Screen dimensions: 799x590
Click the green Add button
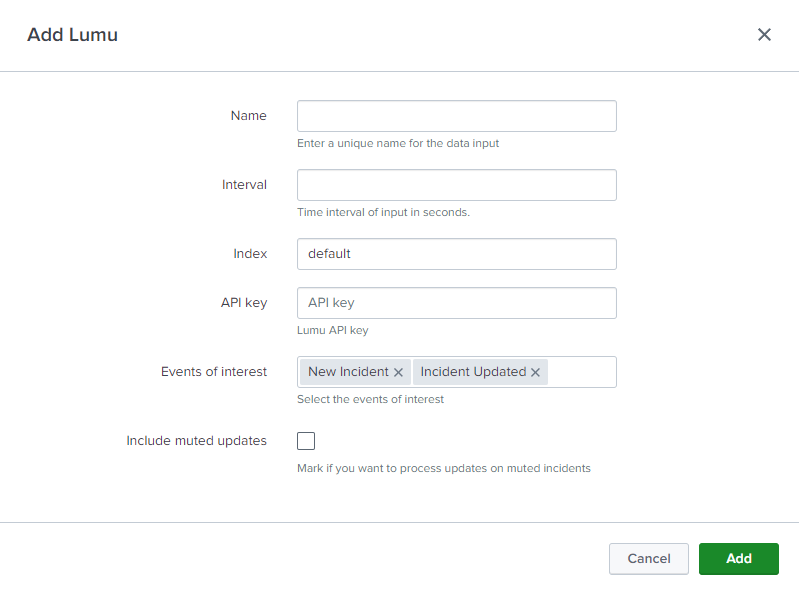click(x=738, y=559)
